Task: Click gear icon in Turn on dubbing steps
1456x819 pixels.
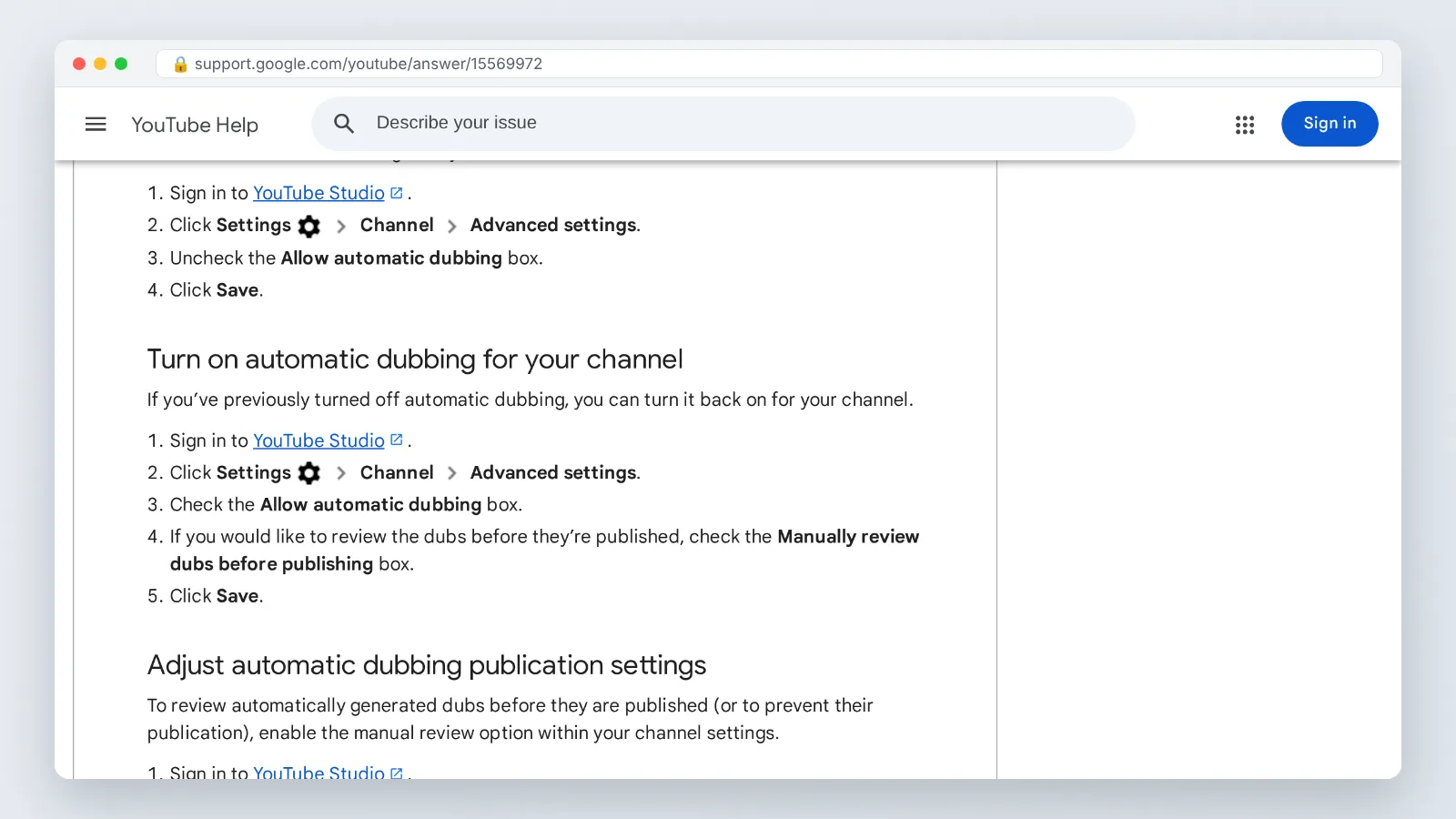Action: click(309, 473)
